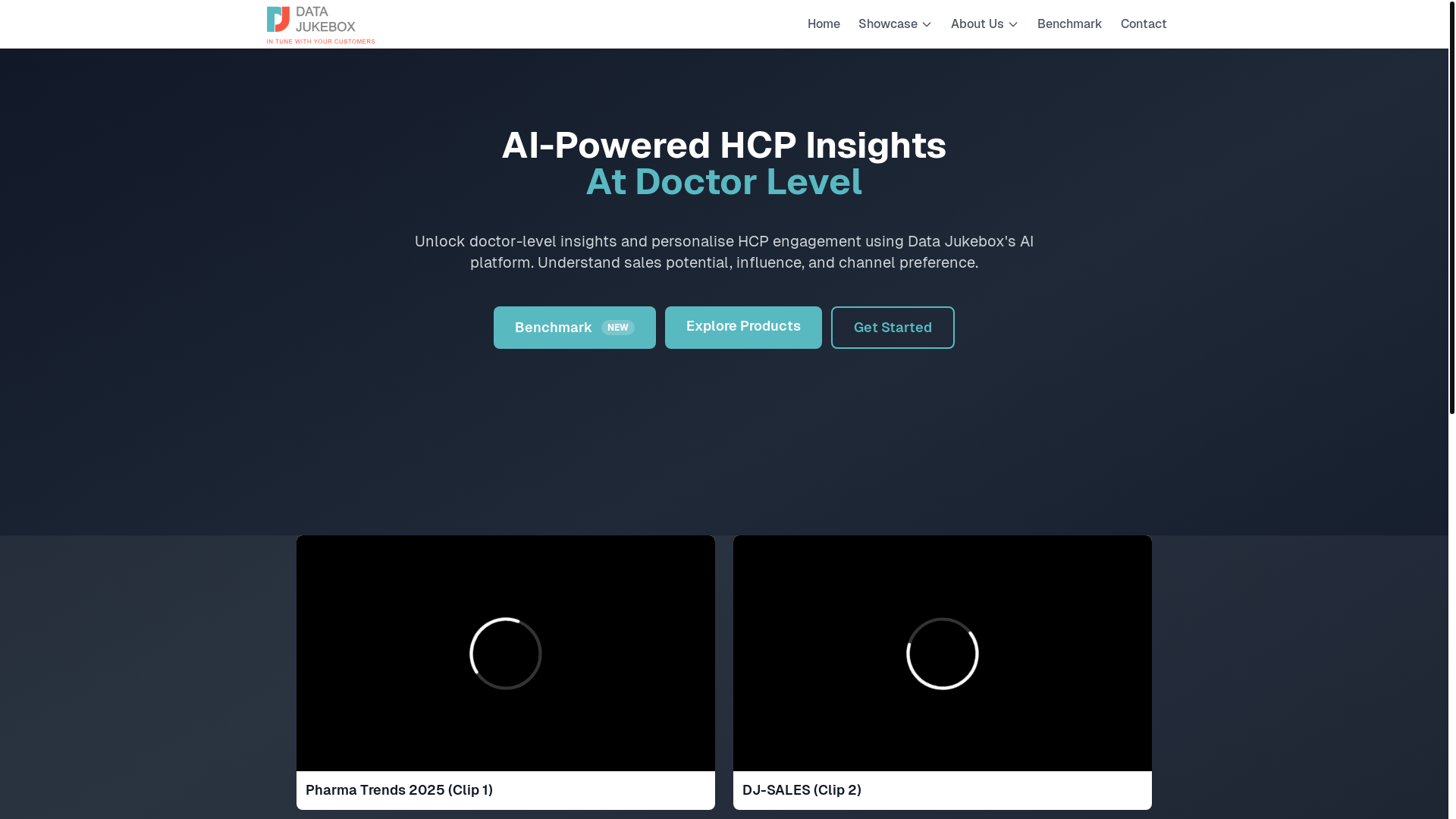Viewport: 1456px width, 819px height.
Task: Click the 'At Doctor Level' heading text
Action: click(724, 182)
